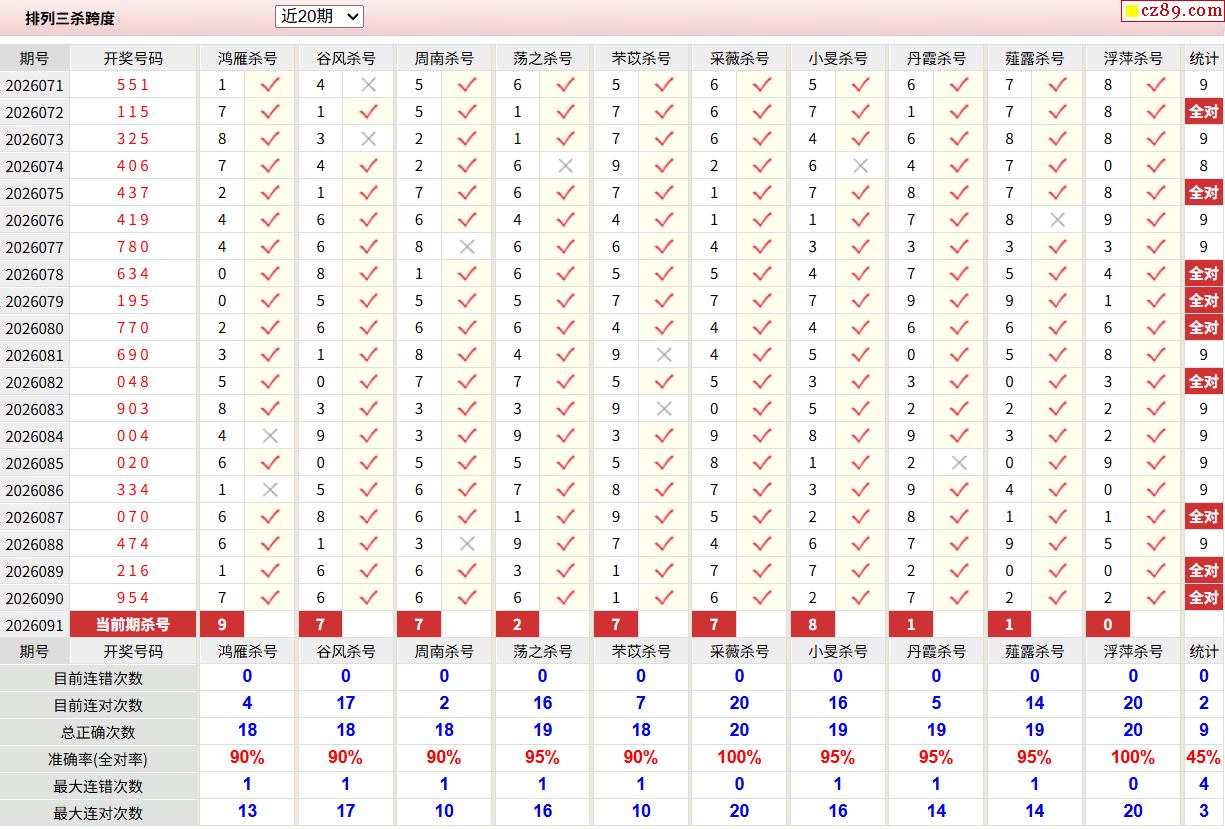Click the 芣苡 cross mark in row 2026083
1225x829 pixels.
pyautogui.click(x=663, y=409)
